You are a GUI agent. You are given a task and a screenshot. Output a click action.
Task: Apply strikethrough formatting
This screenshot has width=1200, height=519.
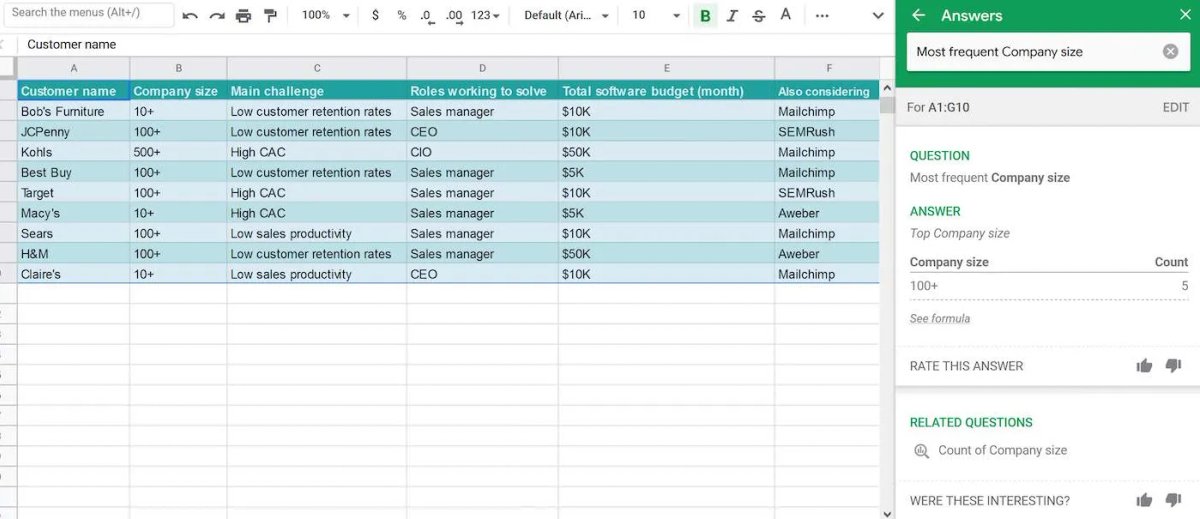point(759,16)
